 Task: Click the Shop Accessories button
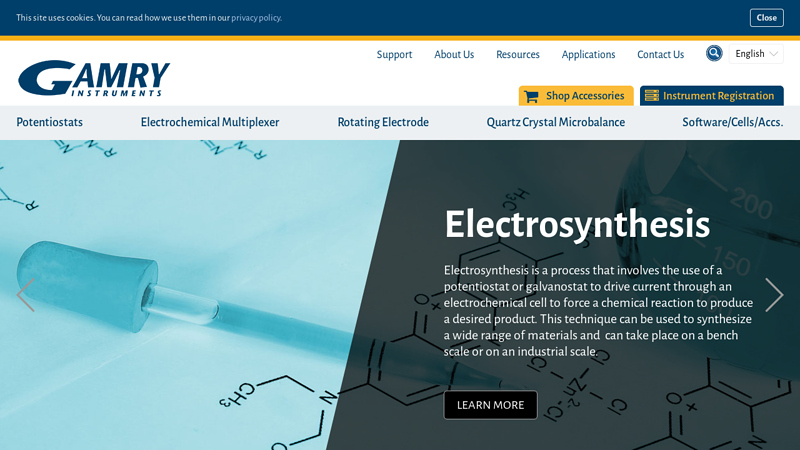[576, 96]
